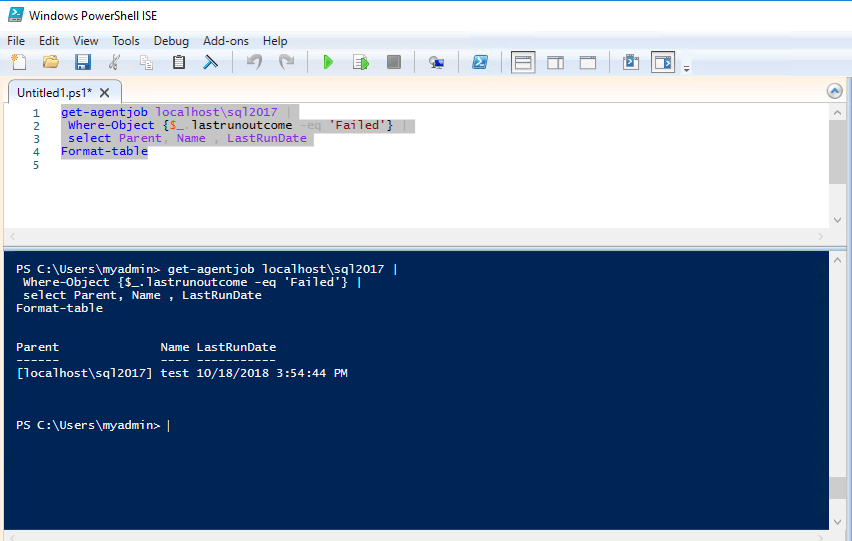Click the script pane vertical scrollbar thumb

coord(837,152)
